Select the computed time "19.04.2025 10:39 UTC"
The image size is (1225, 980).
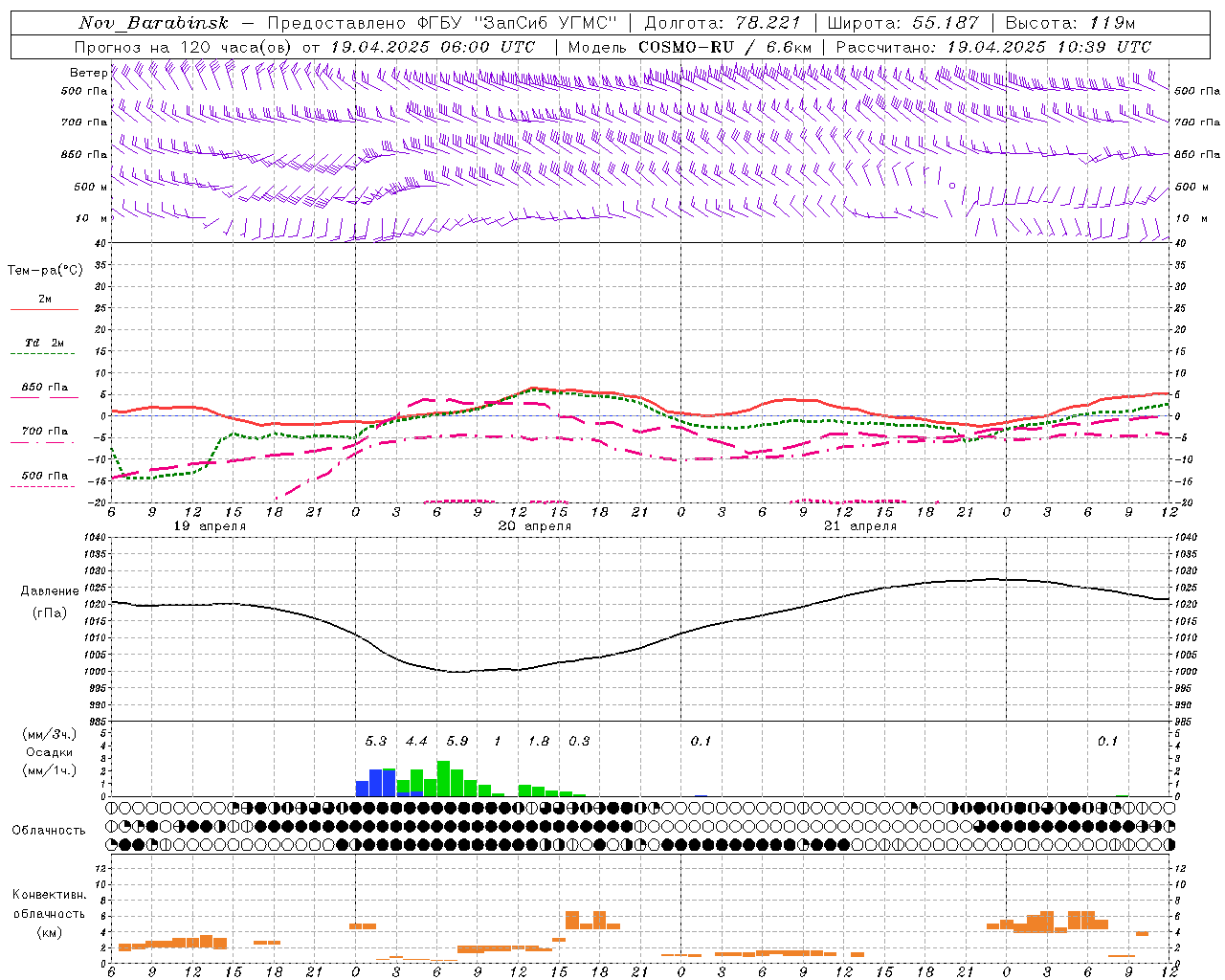point(1049,47)
